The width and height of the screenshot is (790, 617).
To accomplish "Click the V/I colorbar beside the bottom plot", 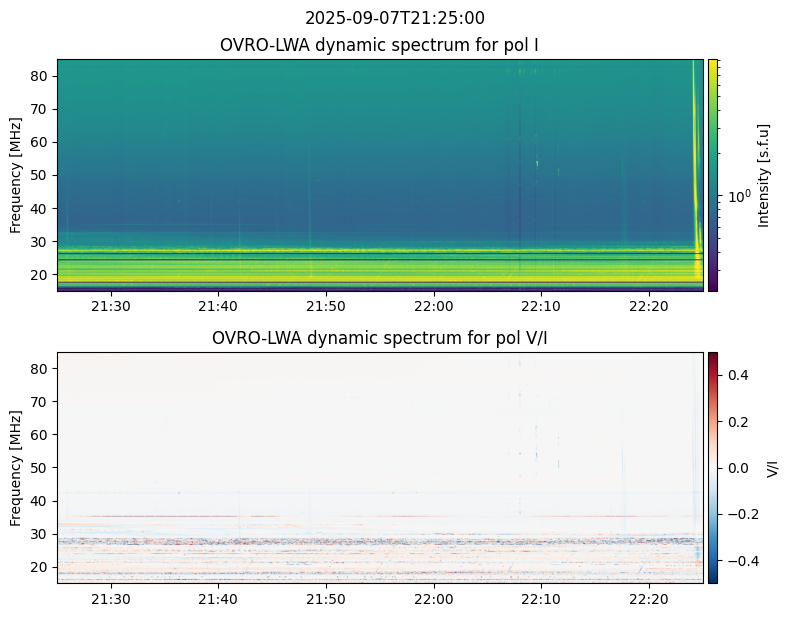I will point(713,467).
